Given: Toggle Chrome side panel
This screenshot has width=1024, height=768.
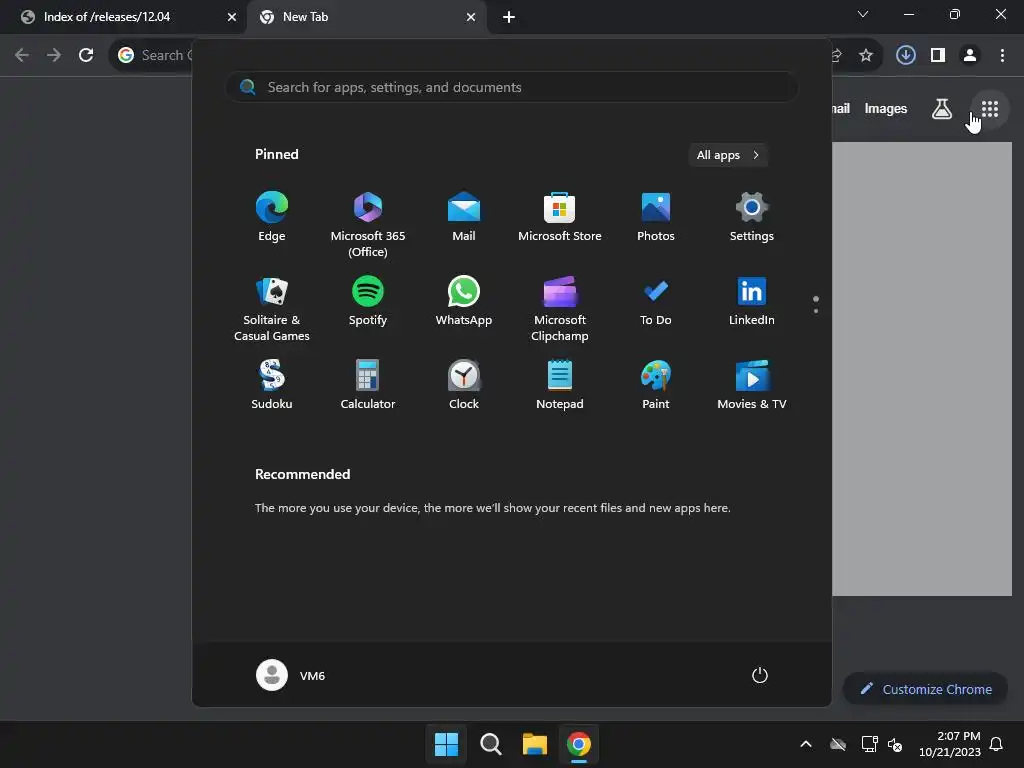Looking at the screenshot, I should click(x=938, y=55).
